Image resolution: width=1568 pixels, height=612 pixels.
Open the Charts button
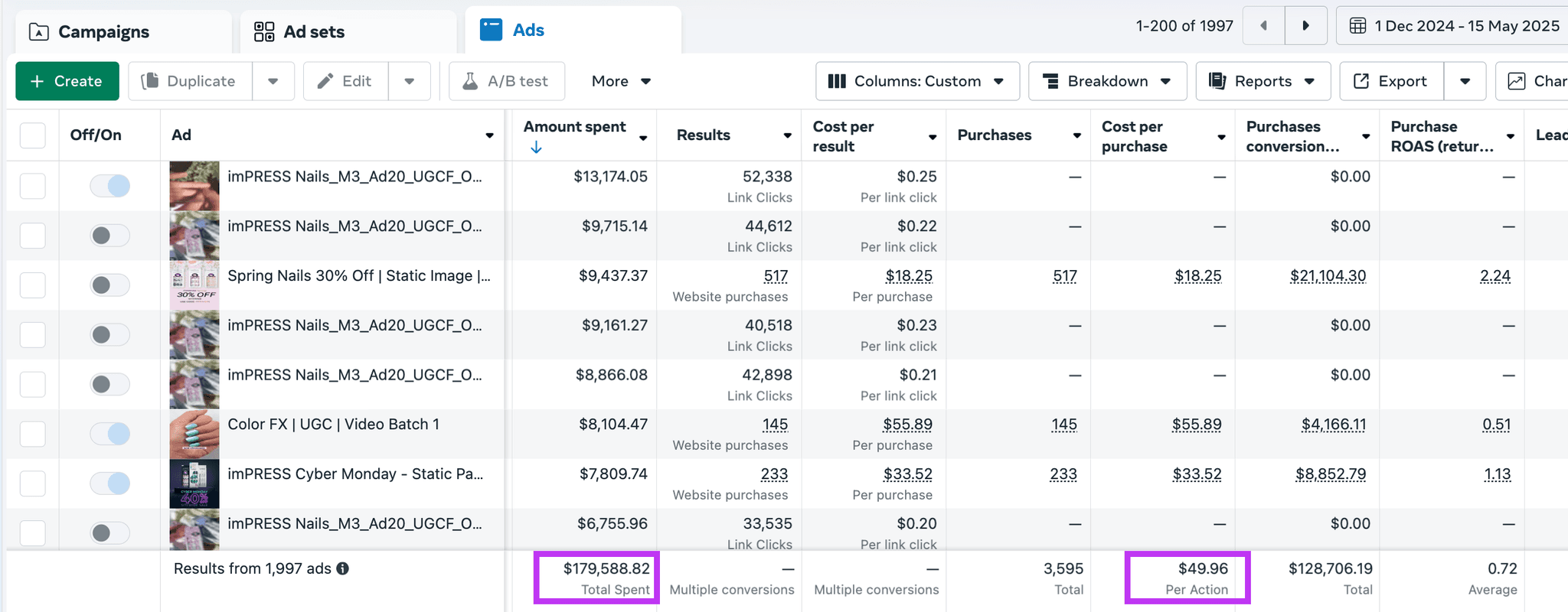click(1532, 81)
